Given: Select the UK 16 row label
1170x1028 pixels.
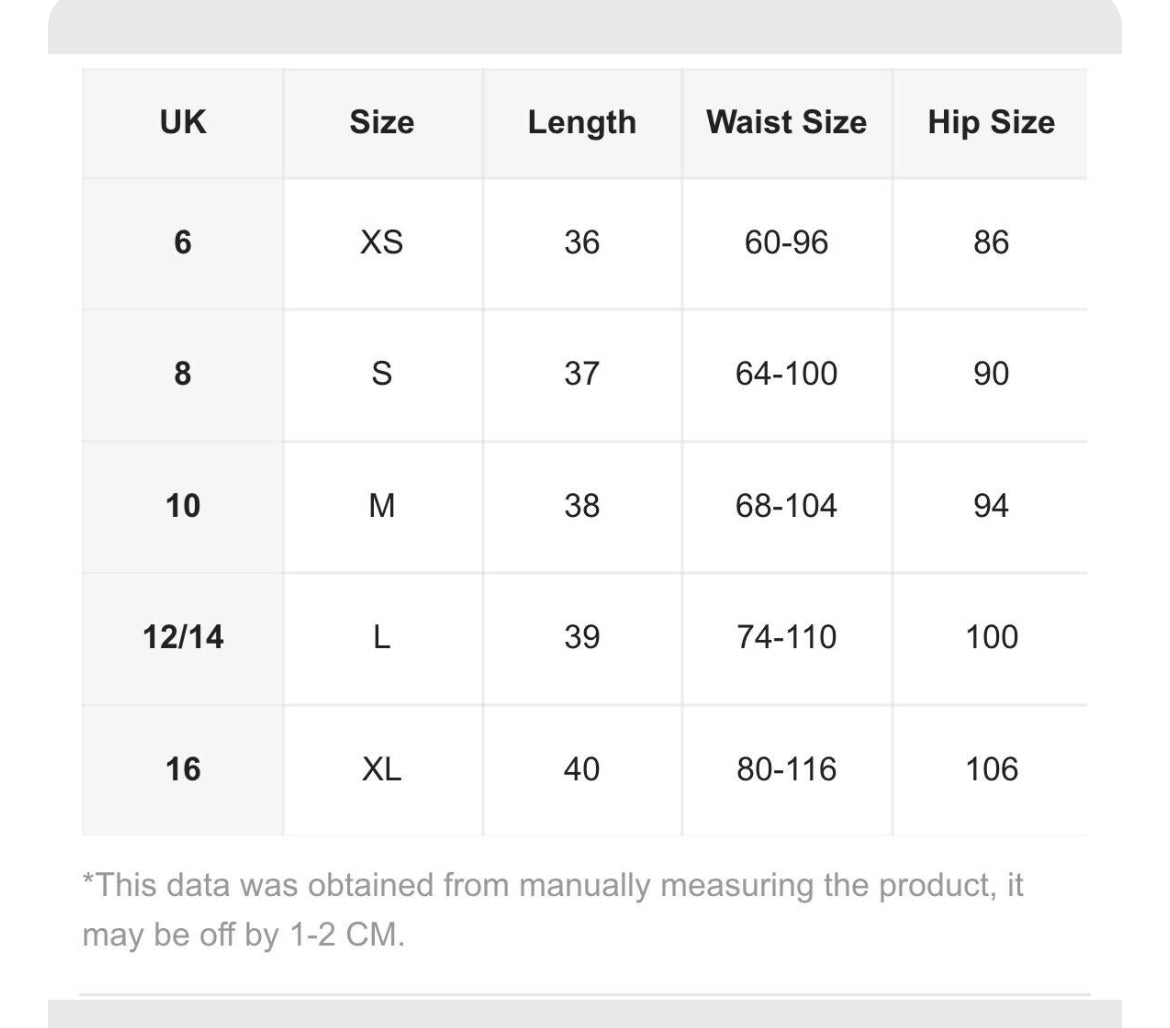Looking at the screenshot, I should [x=183, y=769].
